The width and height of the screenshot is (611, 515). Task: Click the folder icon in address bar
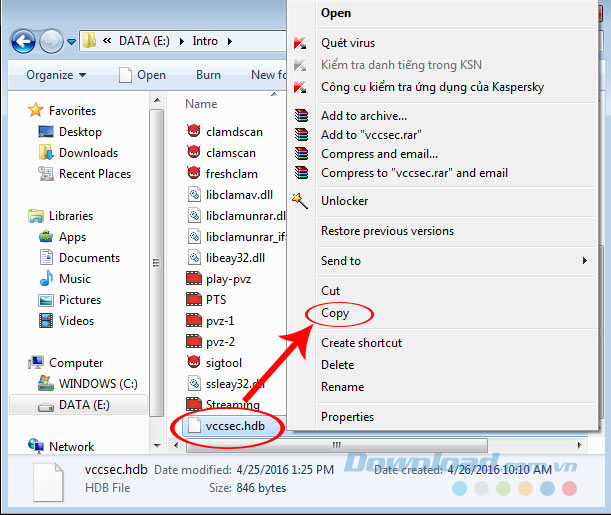click(89, 41)
